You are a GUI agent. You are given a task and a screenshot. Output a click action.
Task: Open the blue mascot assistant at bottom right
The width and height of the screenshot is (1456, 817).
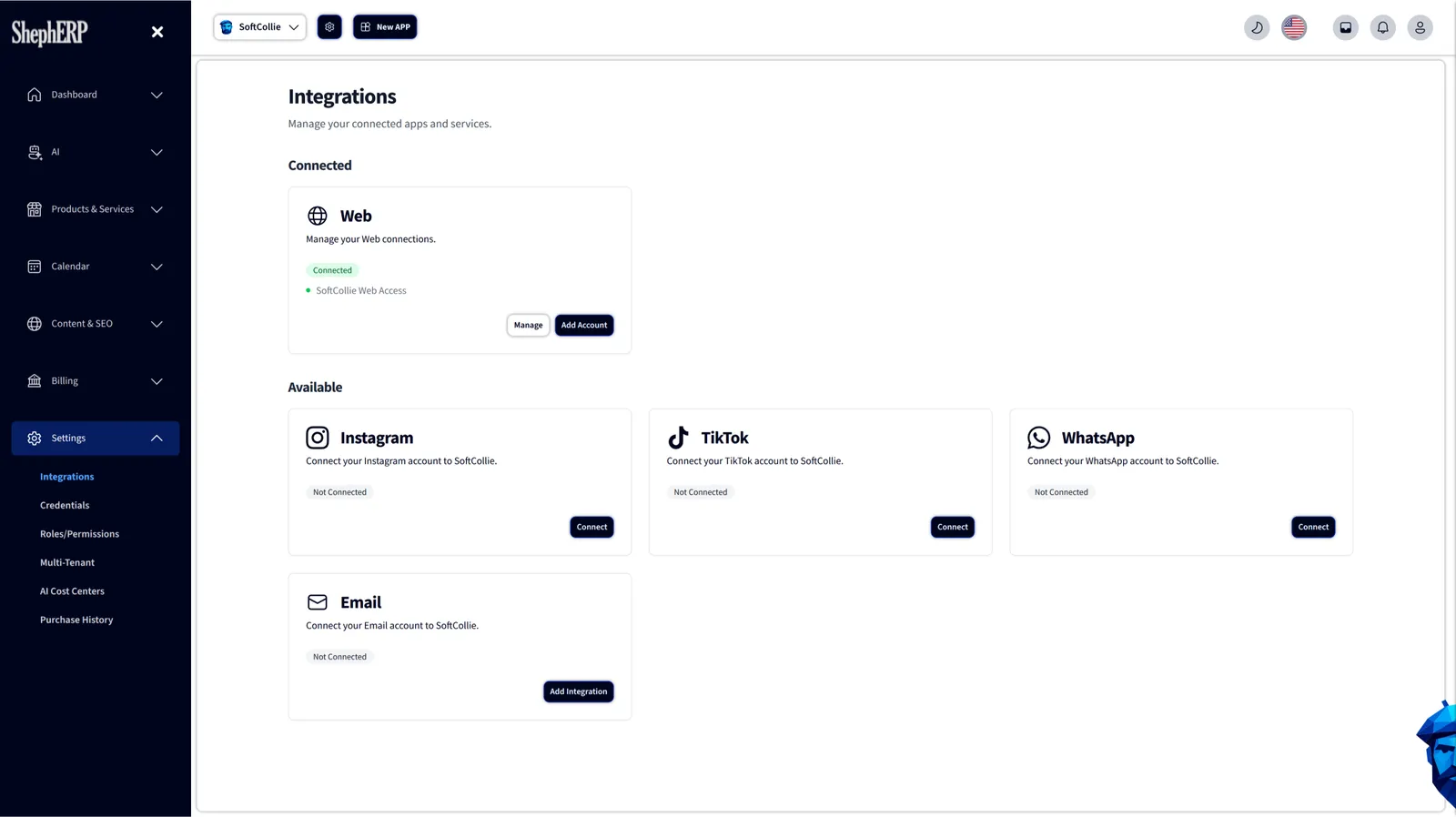1438,751
